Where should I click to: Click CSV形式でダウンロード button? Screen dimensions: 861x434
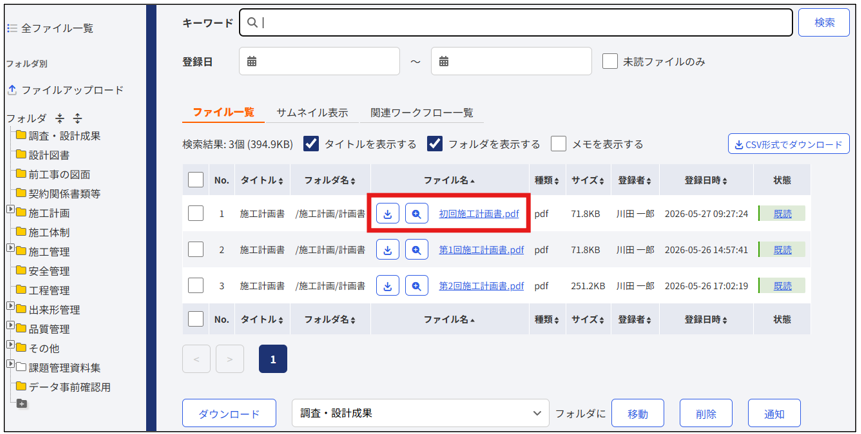pos(789,144)
